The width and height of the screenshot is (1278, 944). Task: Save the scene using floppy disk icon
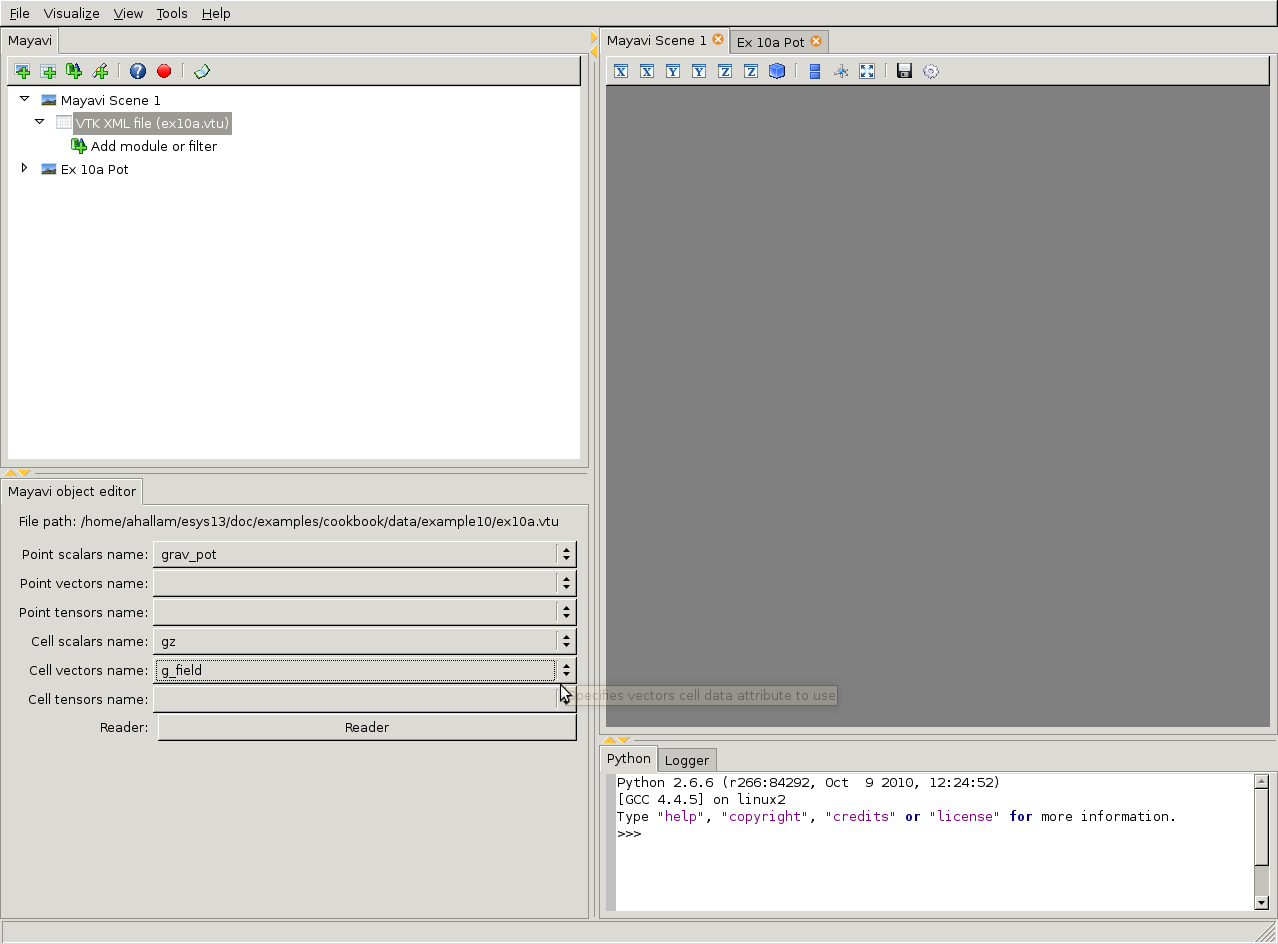click(x=904, y=71)
